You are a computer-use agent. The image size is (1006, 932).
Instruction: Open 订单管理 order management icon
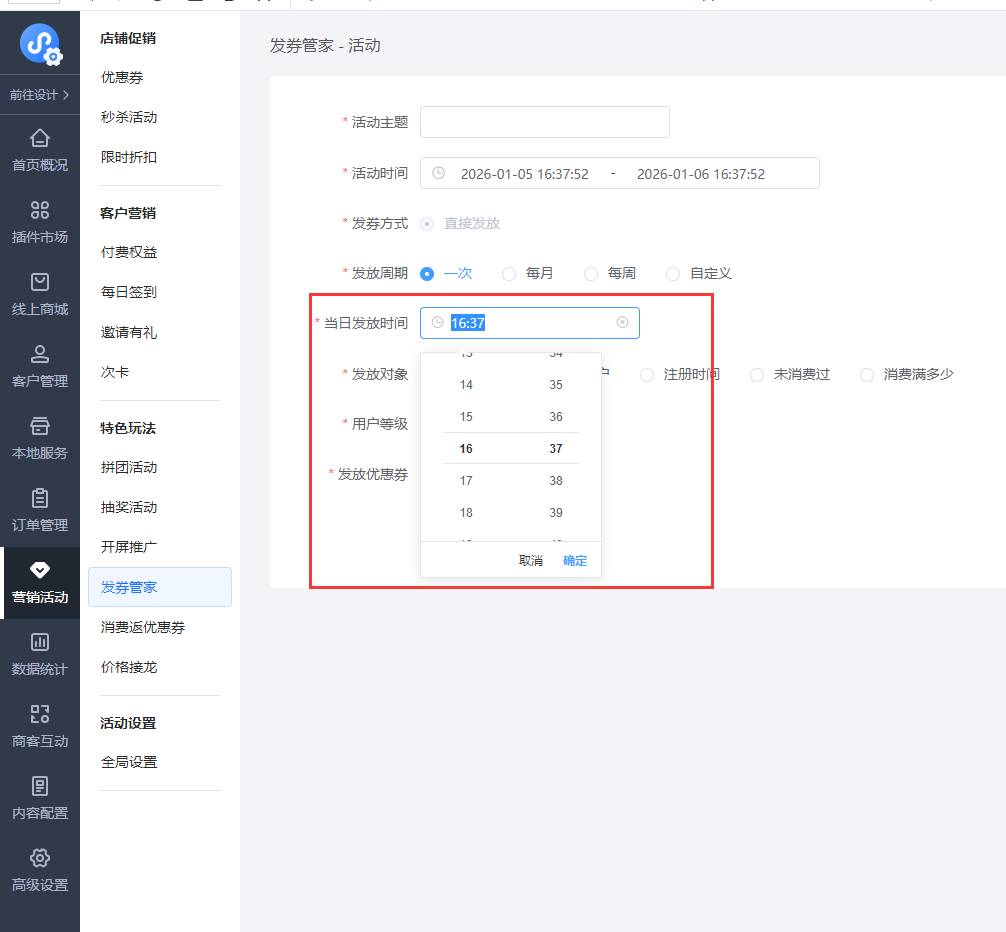[x=40, y=498]
